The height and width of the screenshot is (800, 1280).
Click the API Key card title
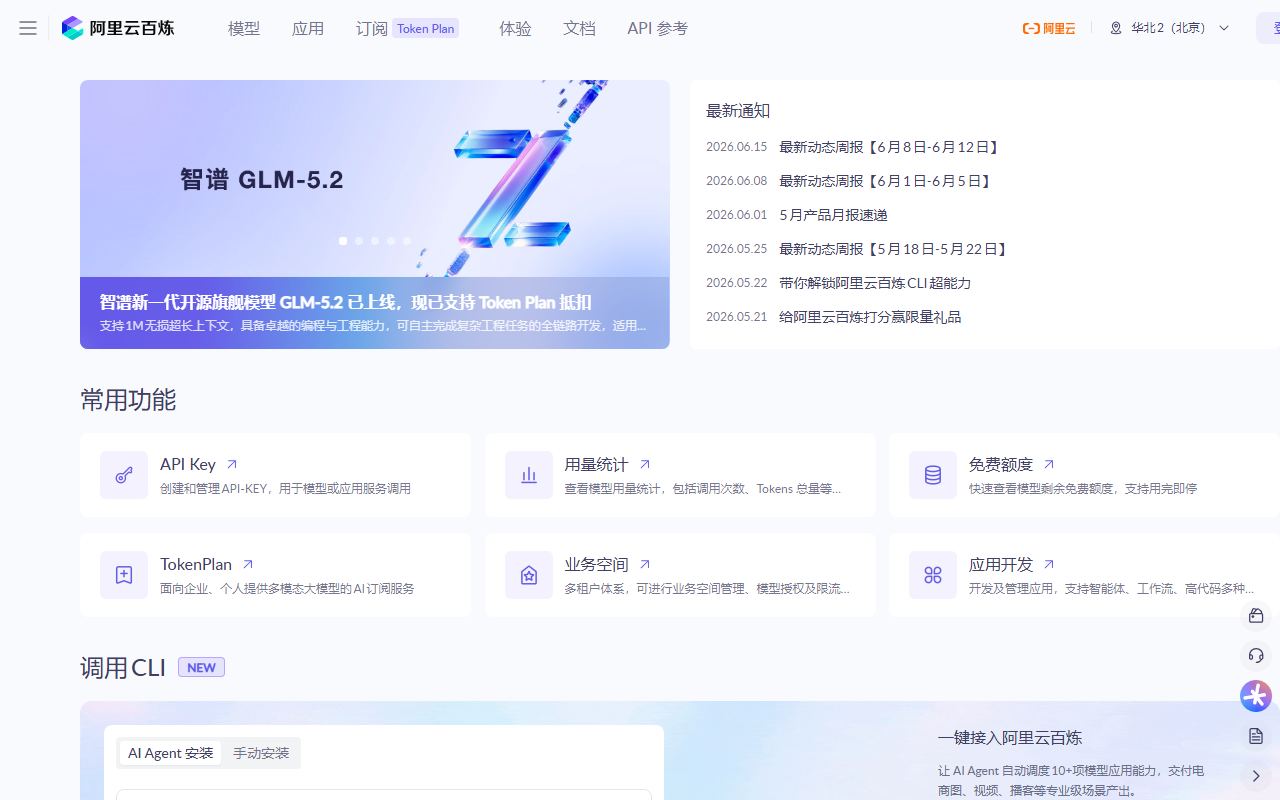point(188,464)
